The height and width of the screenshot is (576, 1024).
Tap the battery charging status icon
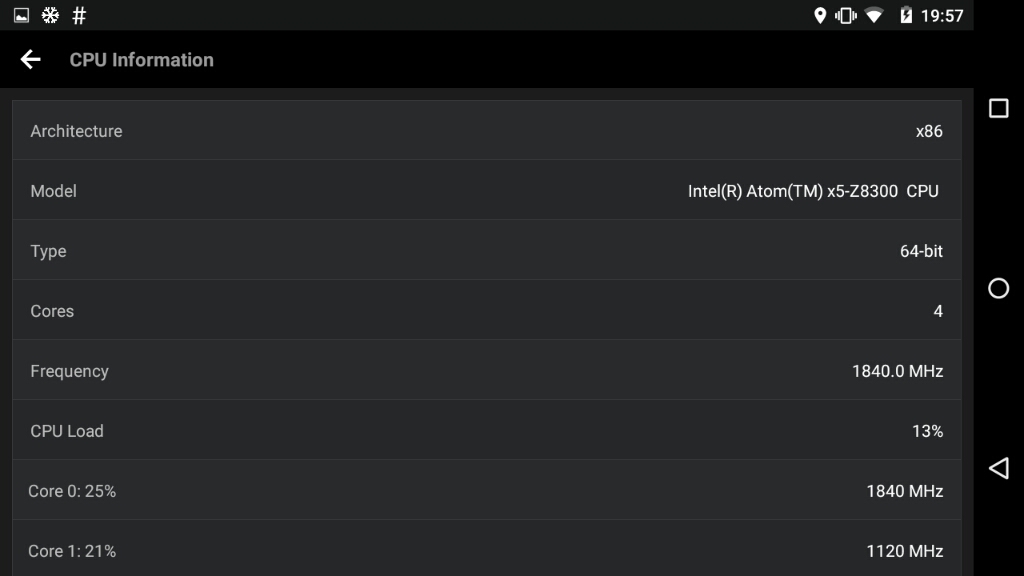(906, 15)
